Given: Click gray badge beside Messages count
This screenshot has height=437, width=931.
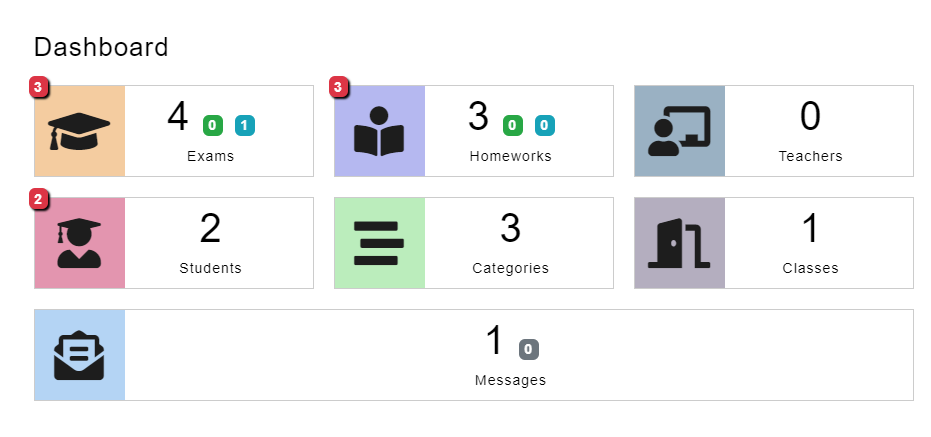Looking at the screenshot, I should coord(528,349).
